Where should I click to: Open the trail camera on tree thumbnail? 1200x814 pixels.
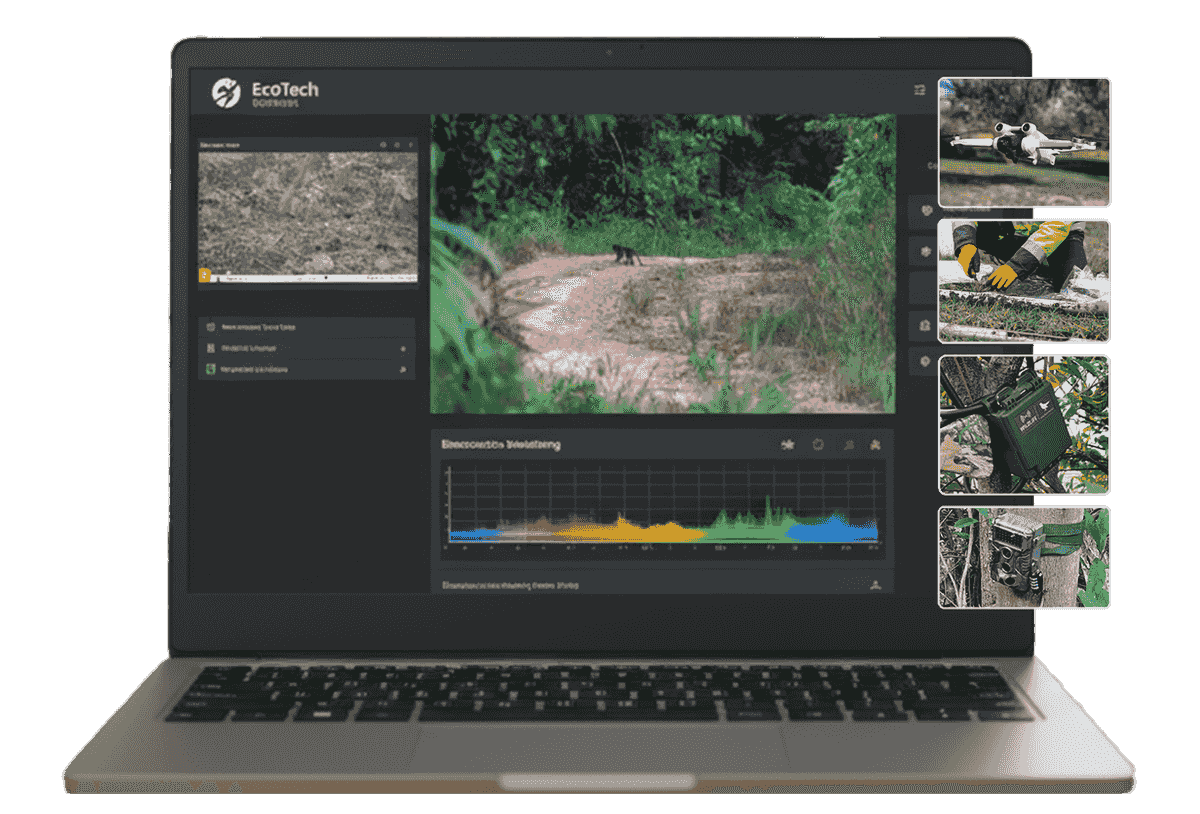point(1024,557)
